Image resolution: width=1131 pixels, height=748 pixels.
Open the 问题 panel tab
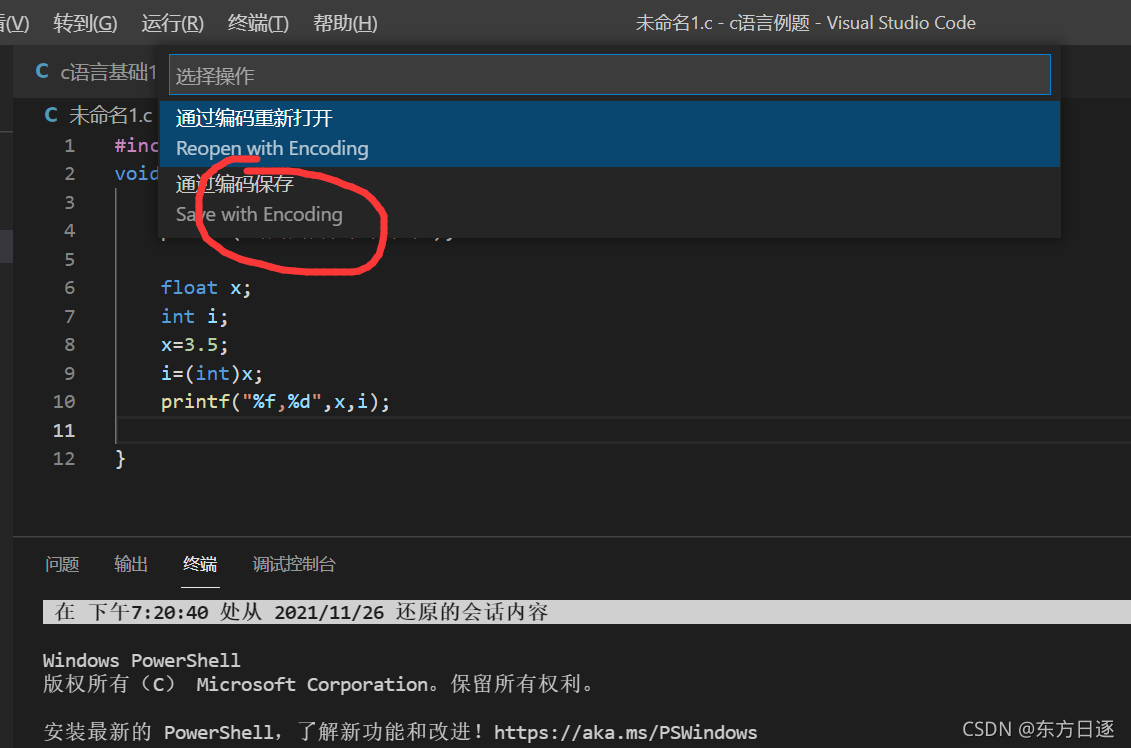62,563
